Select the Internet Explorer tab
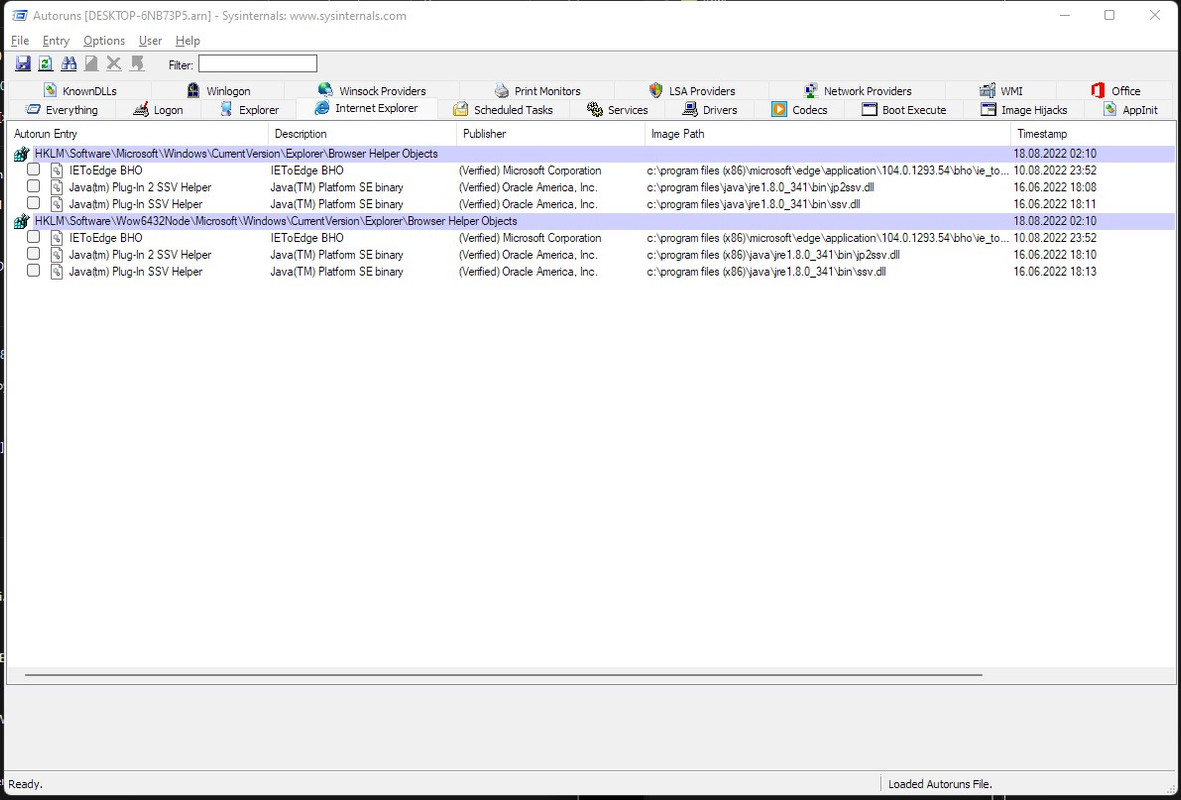The image size is (1181, 800). coord(367,108)
